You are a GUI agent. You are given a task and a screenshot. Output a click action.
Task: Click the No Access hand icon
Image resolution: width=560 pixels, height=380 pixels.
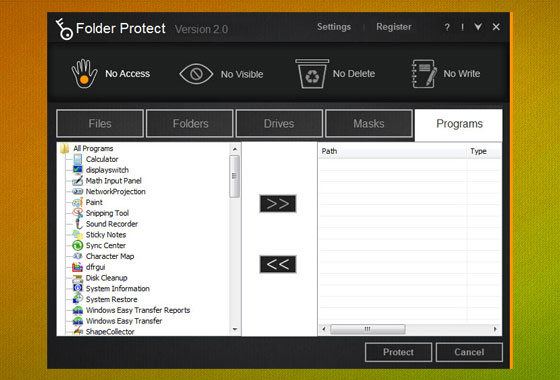click(84, 74)
